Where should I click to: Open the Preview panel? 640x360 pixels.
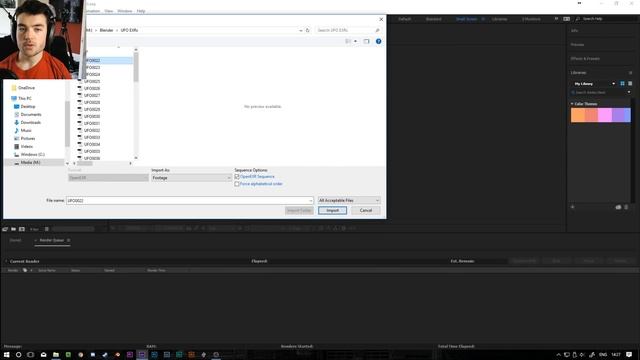pyautogui.click(x=578, y=45)
